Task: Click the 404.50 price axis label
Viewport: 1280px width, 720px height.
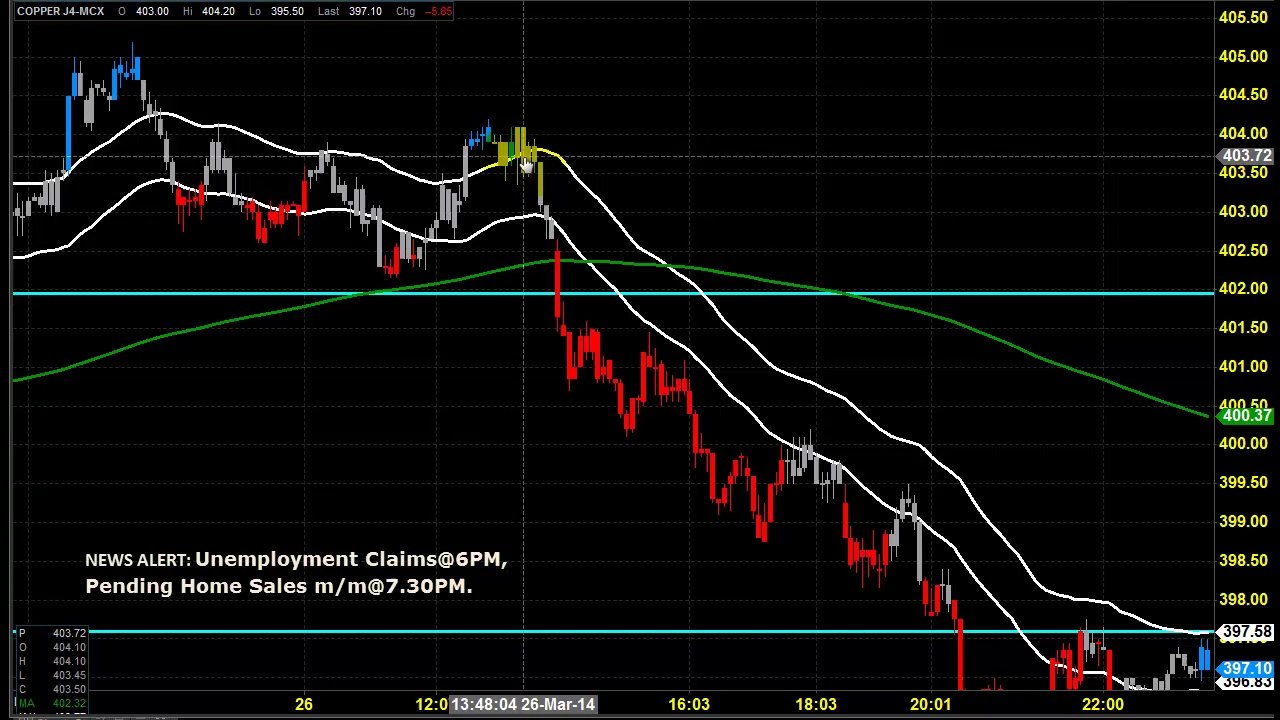Action: tap(1243, 94)
